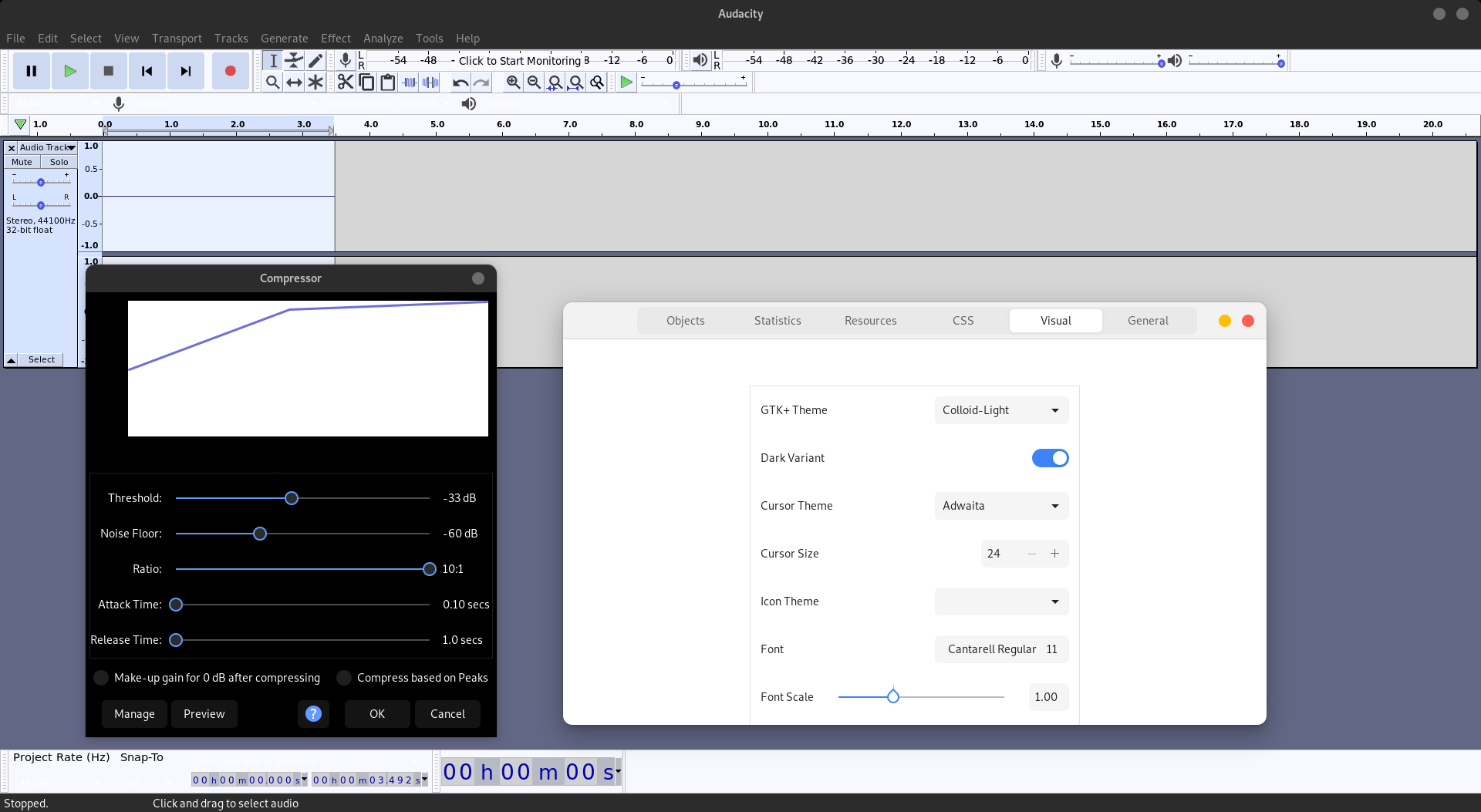Open the Cursor Theme selector
The image size is (1481, 812).
click(x=1000, y=505)
